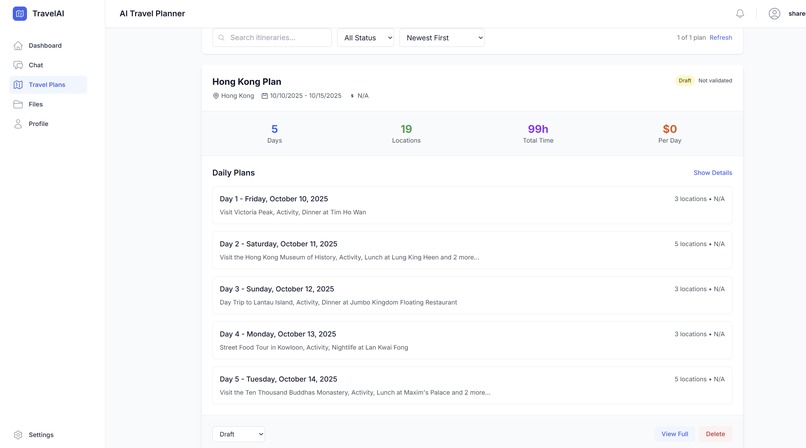Image resolution: width=806 pixels, height=448 pixels.
Task: Open the Chat bubble icon
Action: coord(18,65)
